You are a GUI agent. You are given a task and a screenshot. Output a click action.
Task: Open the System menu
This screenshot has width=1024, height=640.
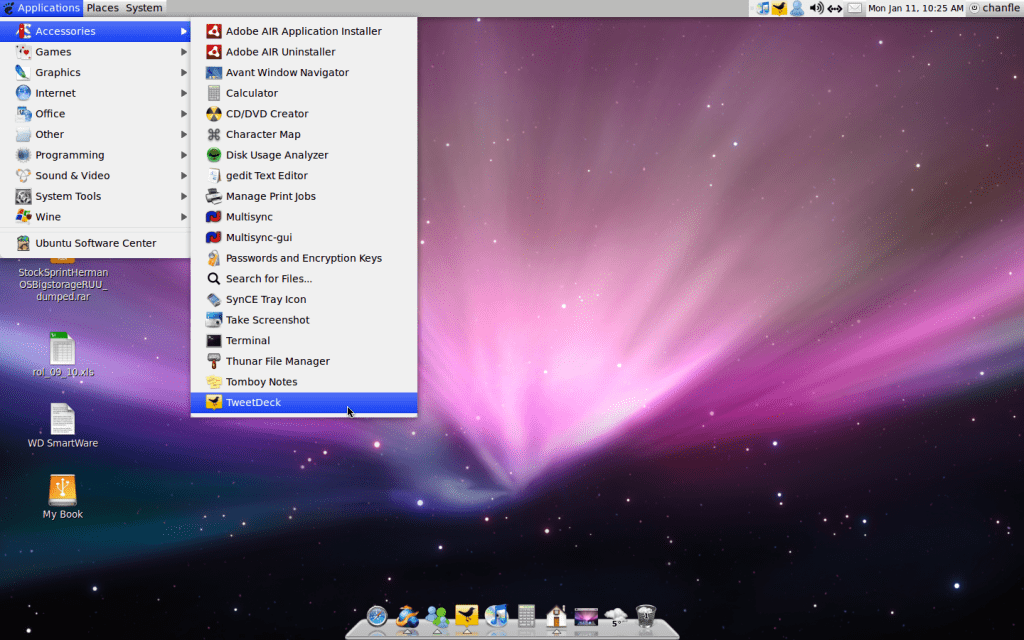coord(143,7)
